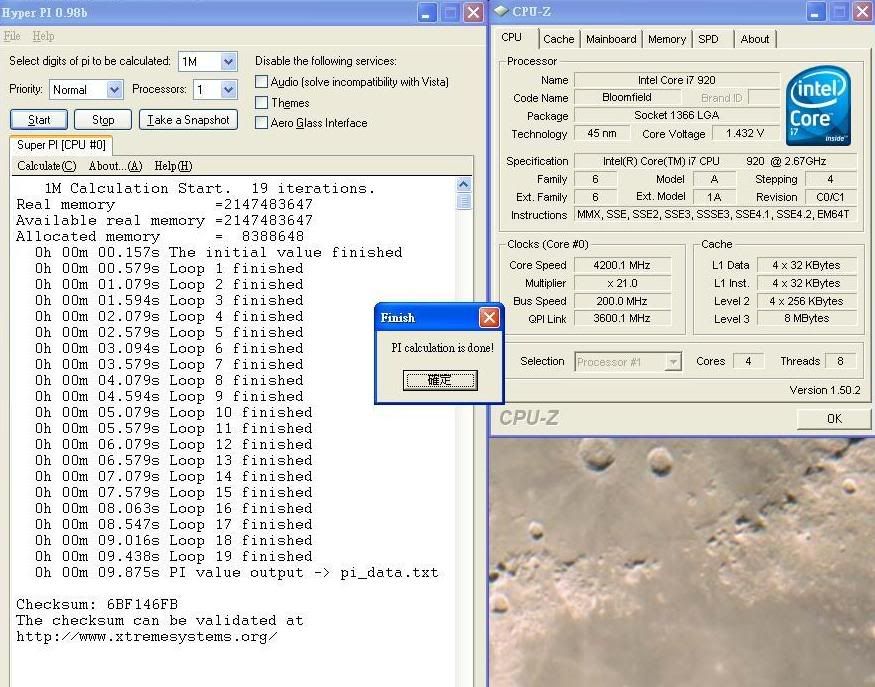Click the Stop button in Hyper PI
The height and width of the screenshot is (687, 875).
(103, 119)
